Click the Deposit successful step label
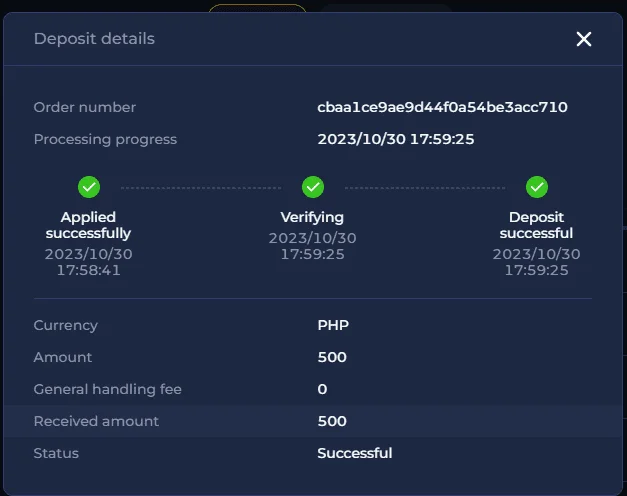Screen dimensions: 627x496 536,225
